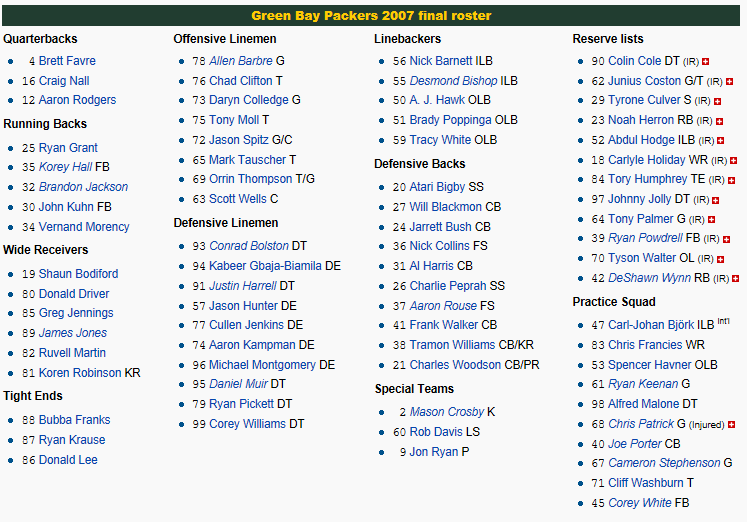The width and height of the screenshot is (747, 522).
Task: Click injured icon beside Chris Patrick
Action: [x=732, y=424]
